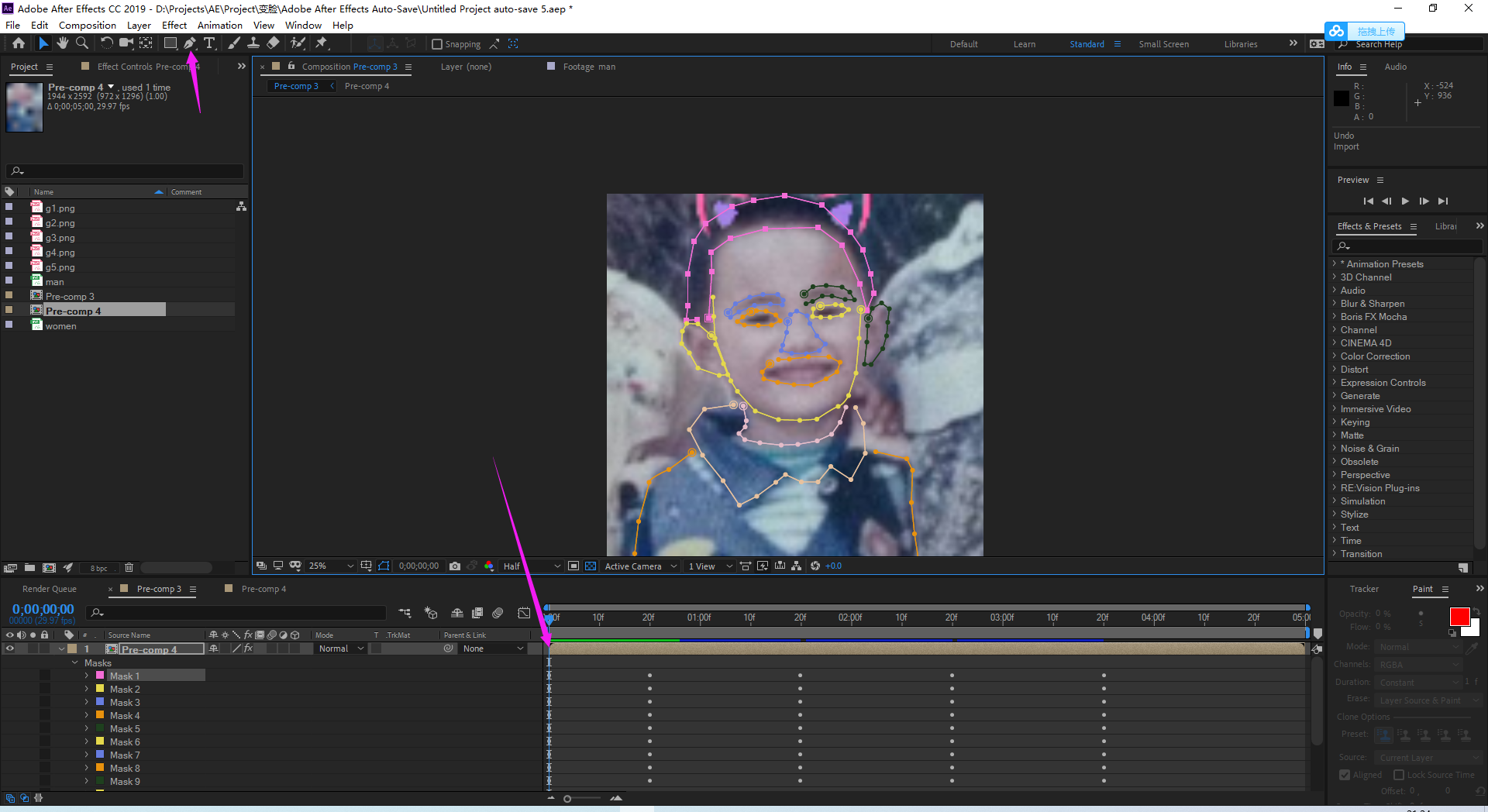Select the Clone Stamp tool
Image resolution: width=1488 pixels, height=812 pixels.
[253, 43]
